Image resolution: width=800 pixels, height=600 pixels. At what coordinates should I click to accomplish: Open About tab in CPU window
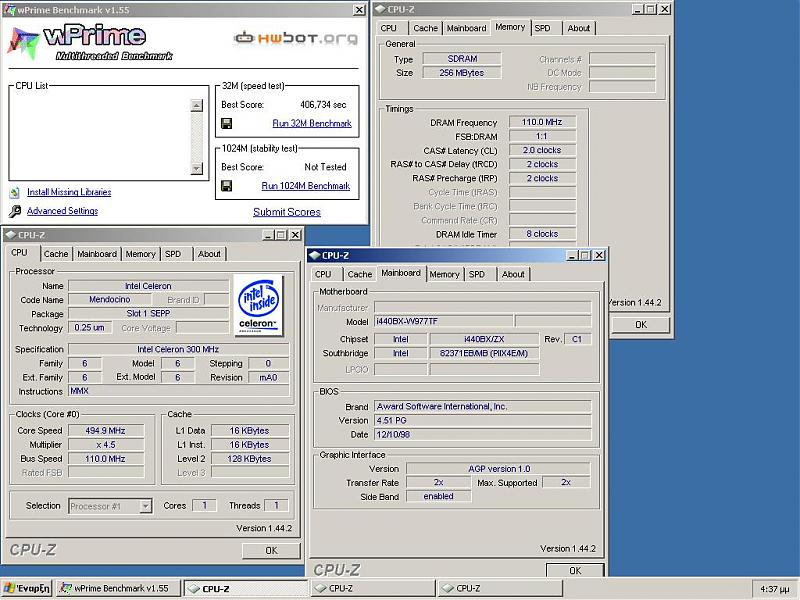tap(209, 254)
